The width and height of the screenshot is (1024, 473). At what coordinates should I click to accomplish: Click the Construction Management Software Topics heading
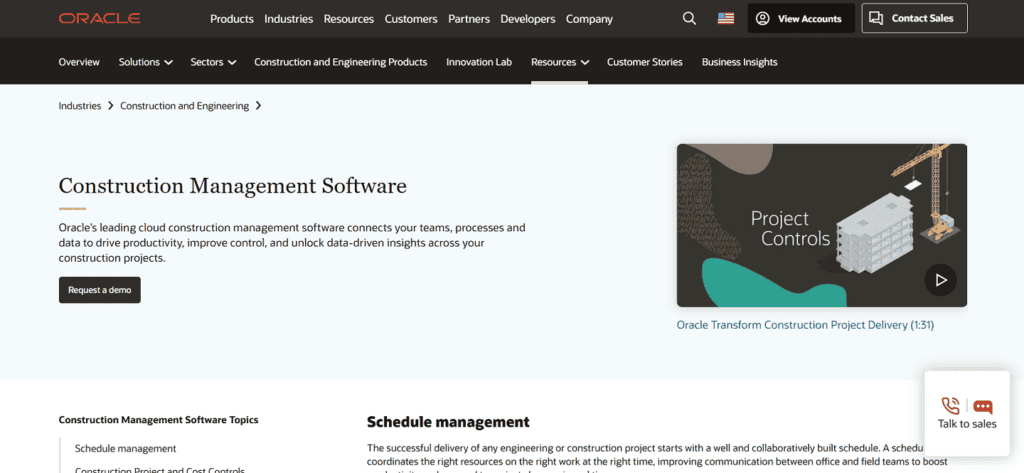(159, 420)
